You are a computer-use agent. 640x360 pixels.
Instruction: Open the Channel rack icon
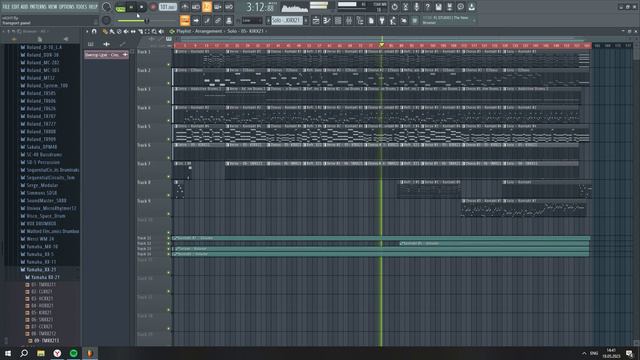pyautogui.click(x=338, y=20)
